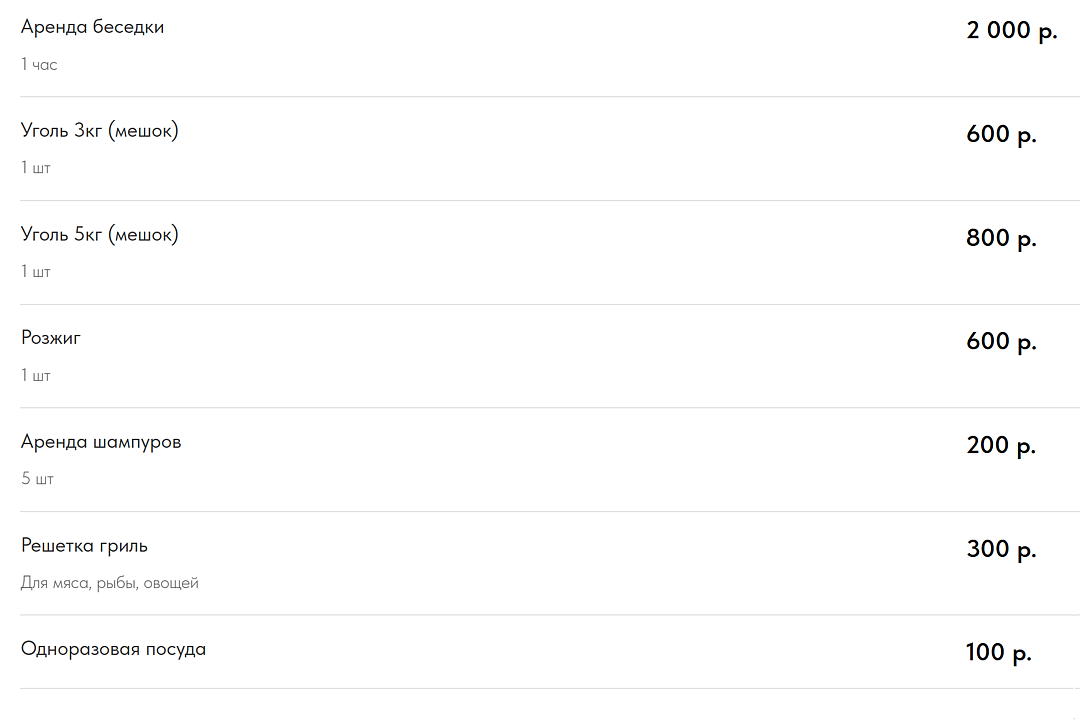Viewport: 1080px width, 720px height.
Task: Select the "1 час" subtitle text
Action: tap(39, 65)
